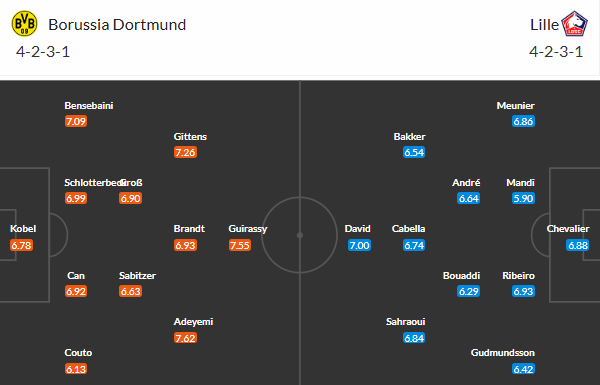Open player Gudmundsson's name
The image size is (600, 385).
pos(502,352)
